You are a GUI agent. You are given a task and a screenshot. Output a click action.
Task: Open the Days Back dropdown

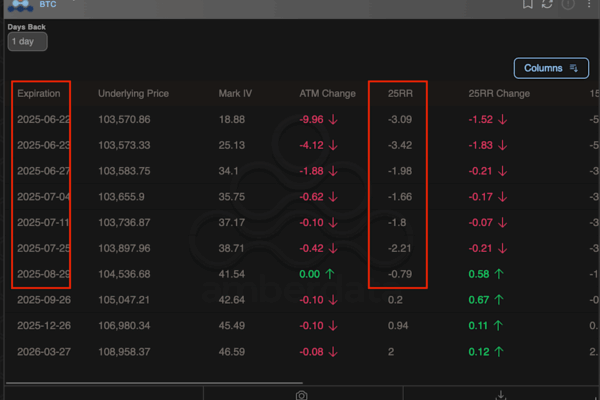tap(28, 41)
